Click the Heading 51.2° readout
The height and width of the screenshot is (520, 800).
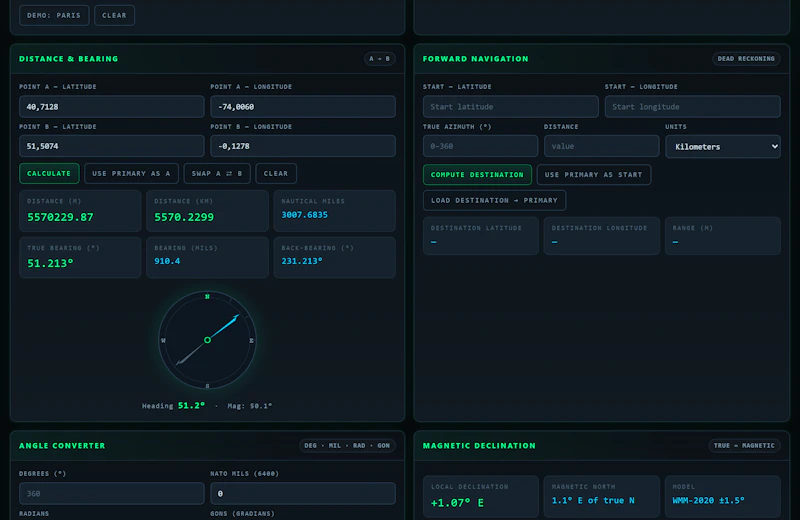173,406
